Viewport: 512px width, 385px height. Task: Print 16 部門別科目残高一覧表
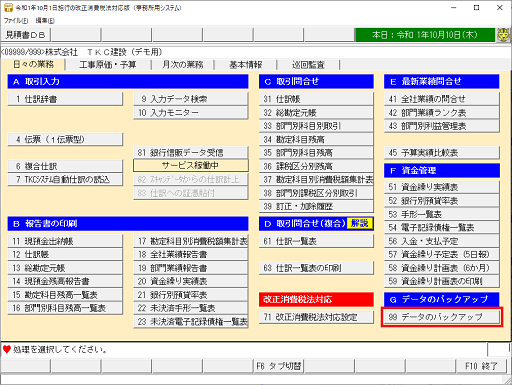point(65,308)
